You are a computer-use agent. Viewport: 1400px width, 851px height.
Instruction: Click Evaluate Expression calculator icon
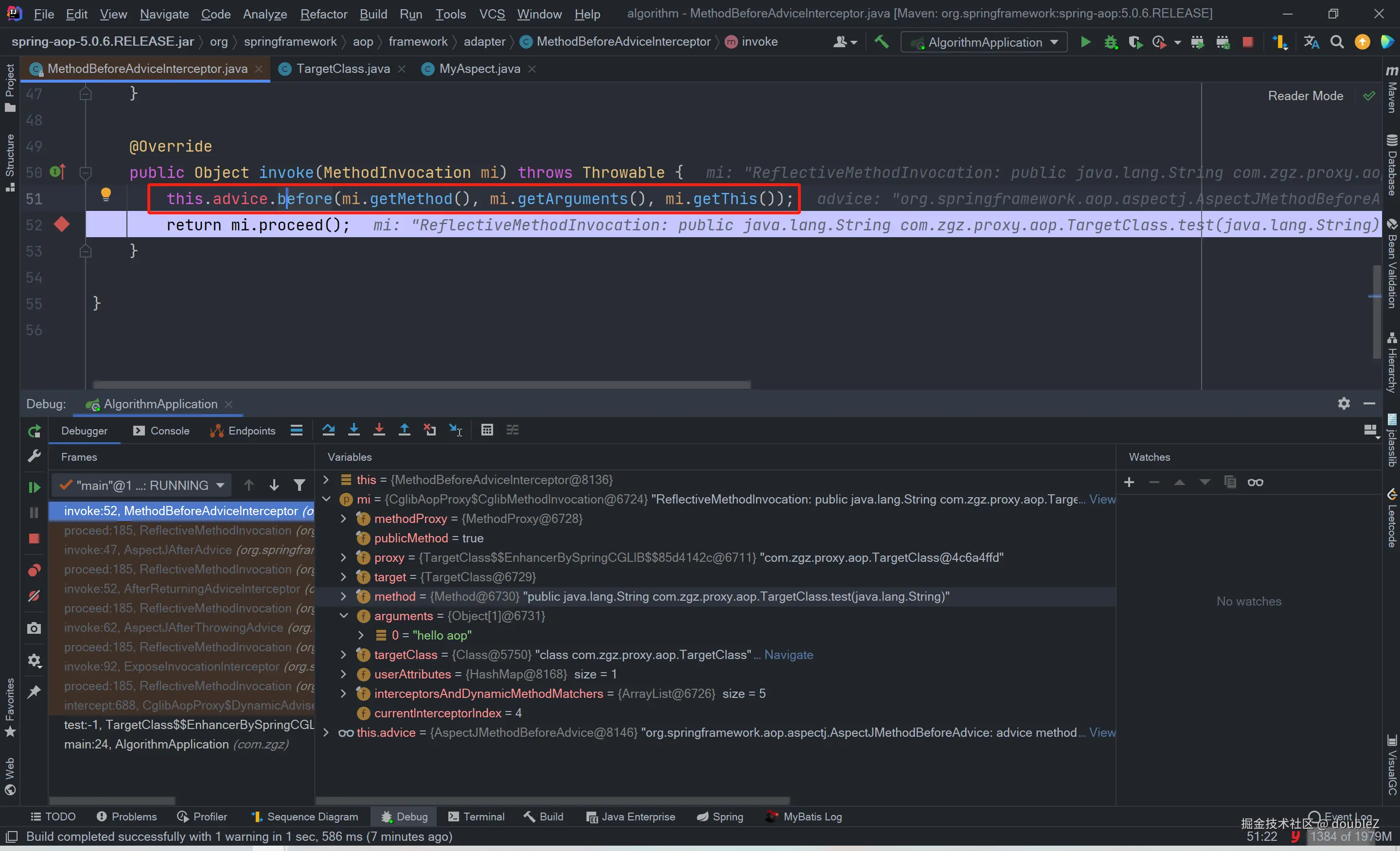487,430
